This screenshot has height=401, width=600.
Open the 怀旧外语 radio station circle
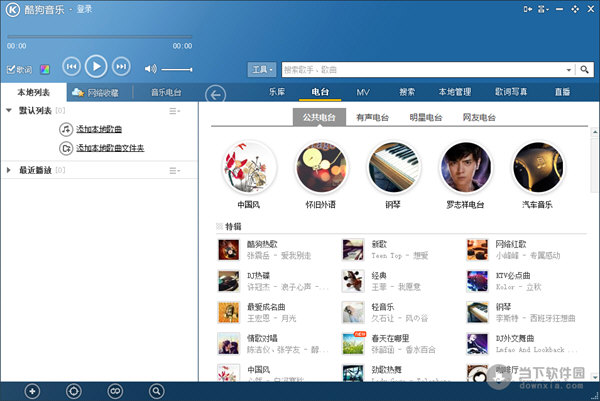(x=321, y=167)
